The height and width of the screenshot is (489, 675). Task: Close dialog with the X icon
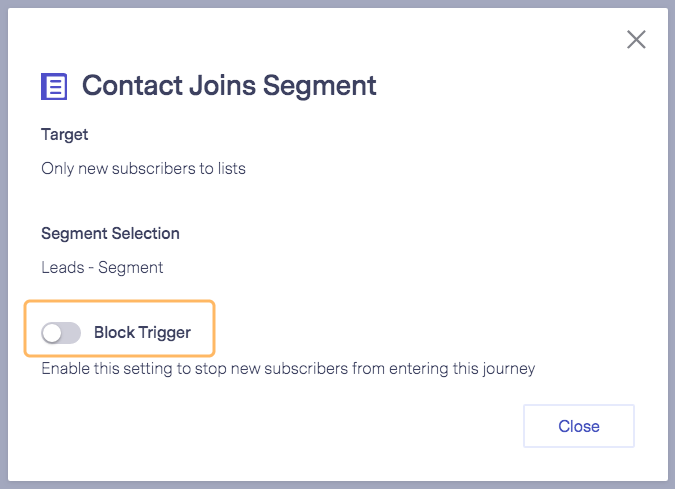click(636, 40)
